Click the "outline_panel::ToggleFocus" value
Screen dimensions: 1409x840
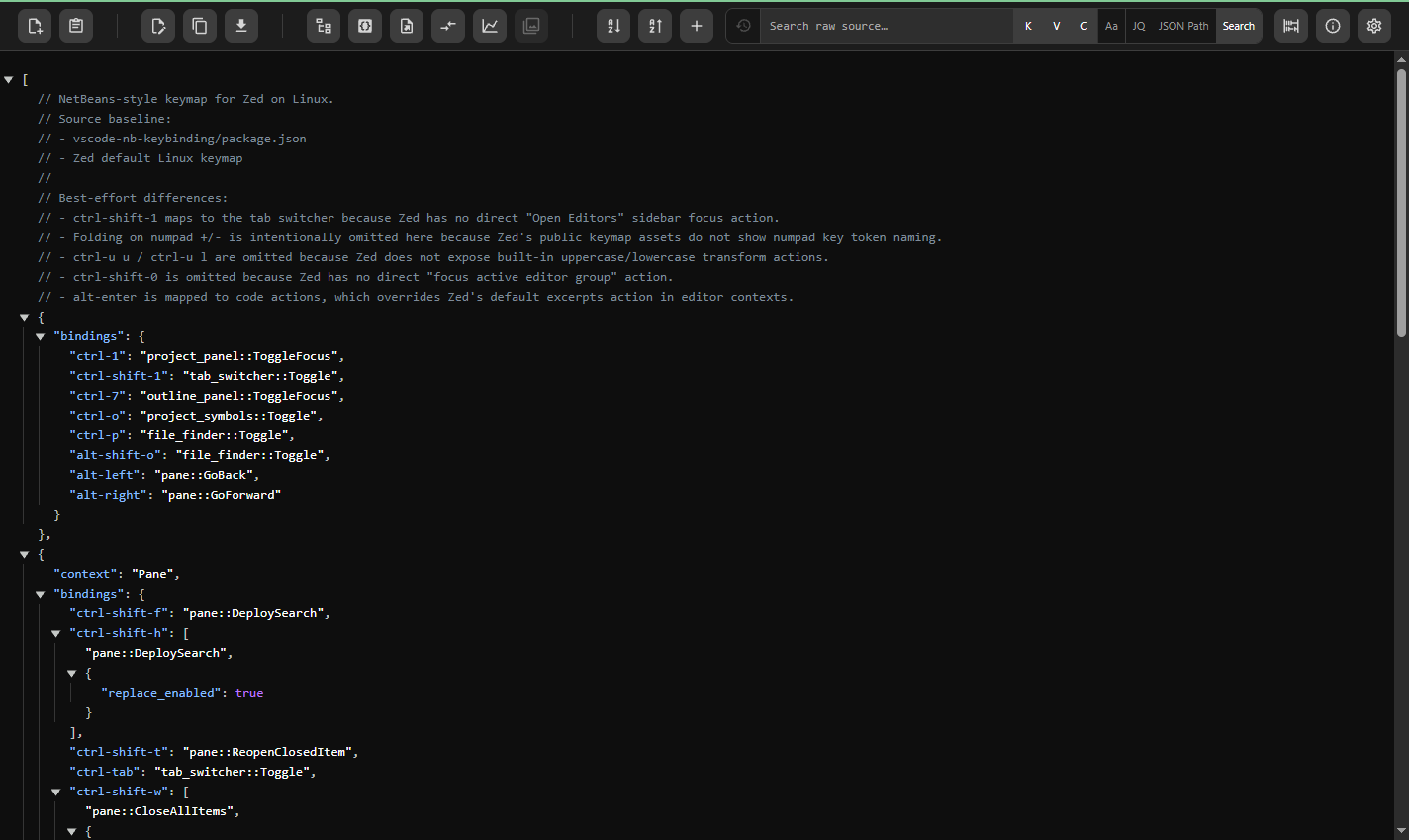coord(241,396)
